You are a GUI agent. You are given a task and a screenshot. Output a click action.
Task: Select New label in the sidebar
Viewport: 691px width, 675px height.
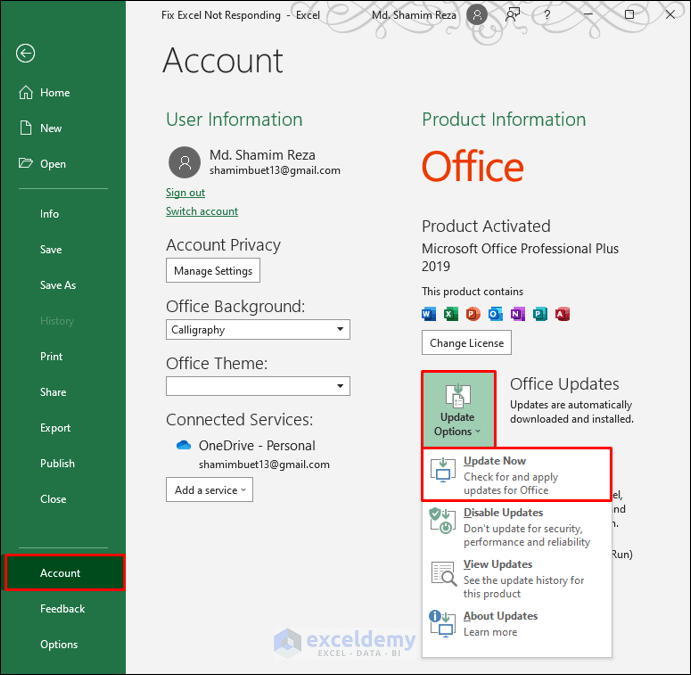tap(51, 128)
